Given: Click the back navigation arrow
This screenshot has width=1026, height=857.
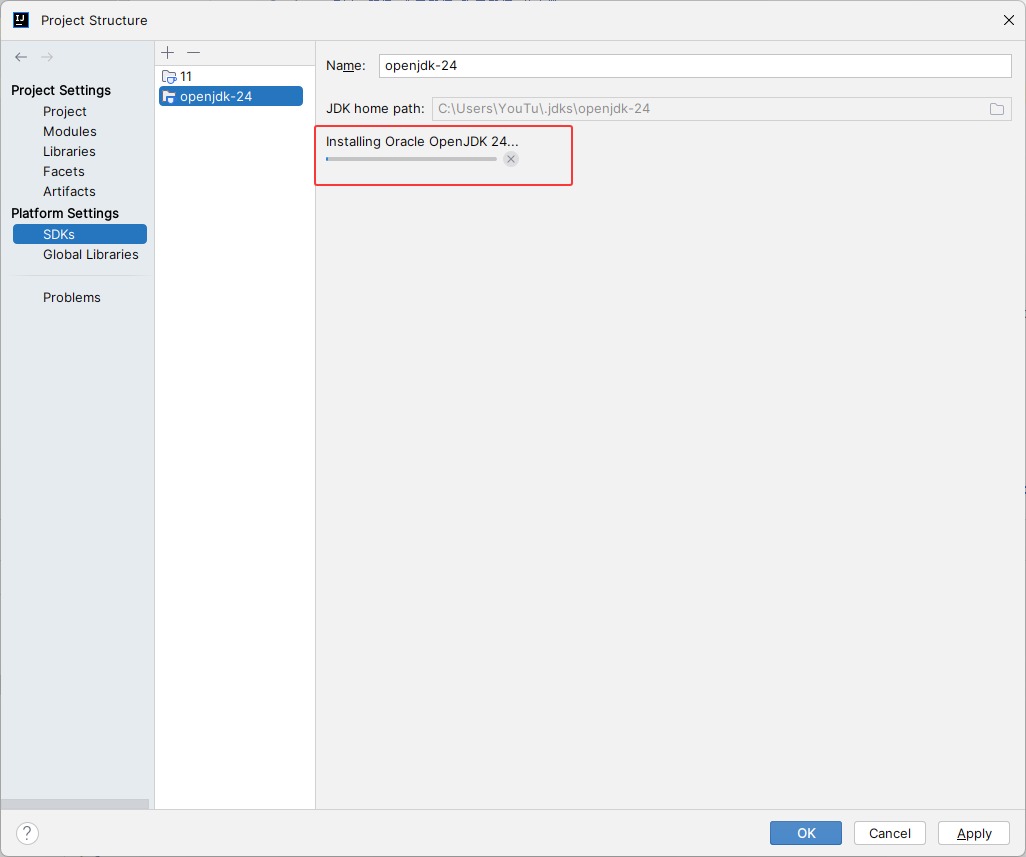Looking at the screenshot, I should point(21,57).
